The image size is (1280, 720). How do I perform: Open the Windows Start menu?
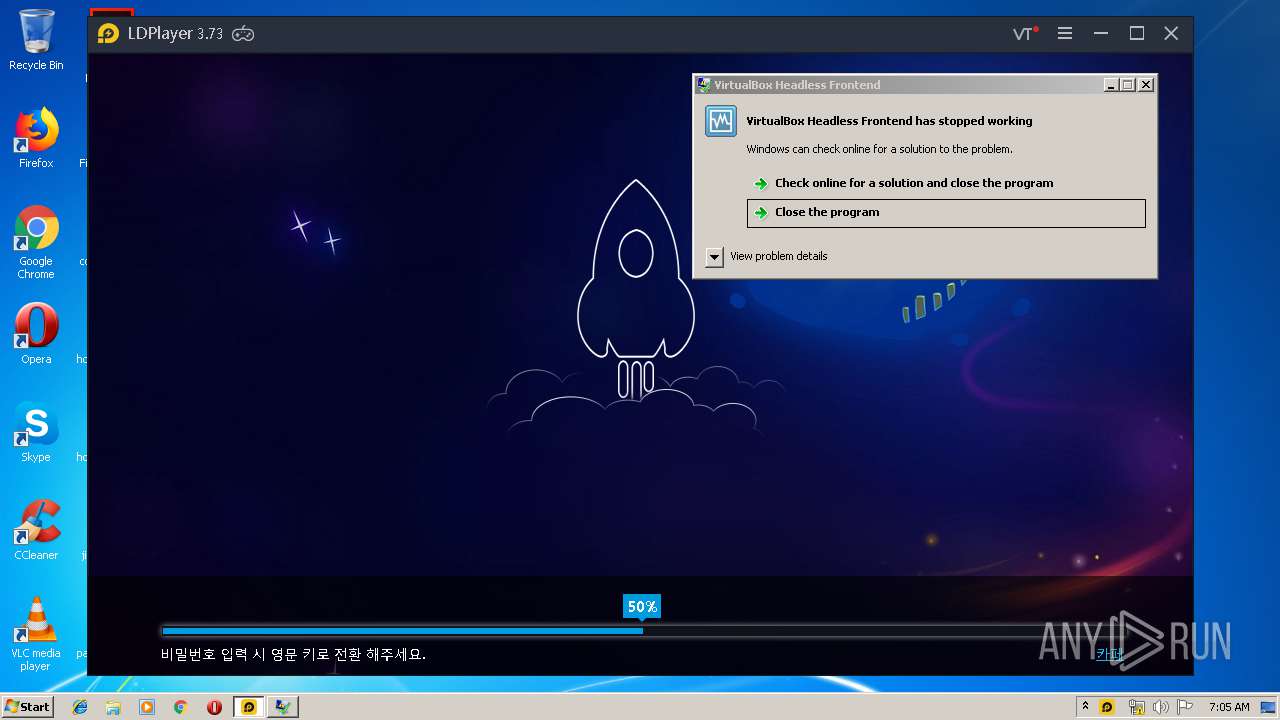(28, 706)
